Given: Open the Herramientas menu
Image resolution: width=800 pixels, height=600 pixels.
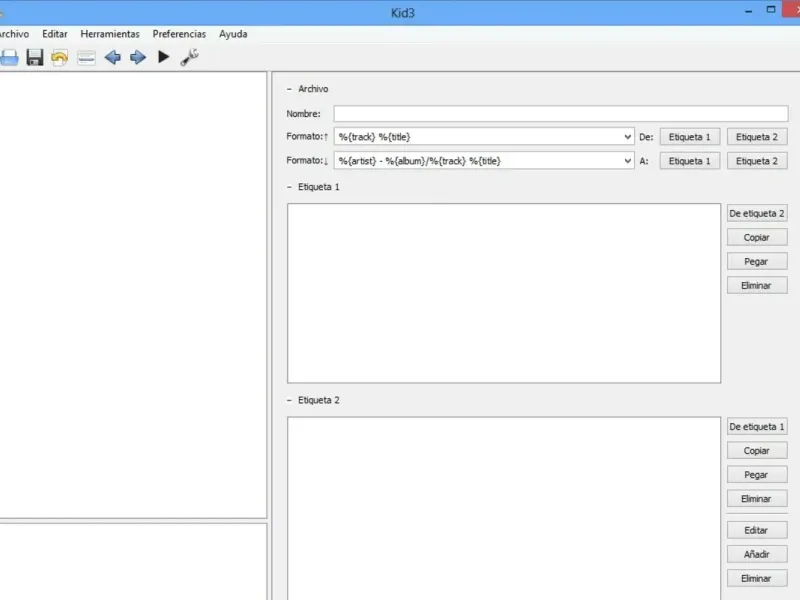Looking at the screenshot, I should pos(110,34).
